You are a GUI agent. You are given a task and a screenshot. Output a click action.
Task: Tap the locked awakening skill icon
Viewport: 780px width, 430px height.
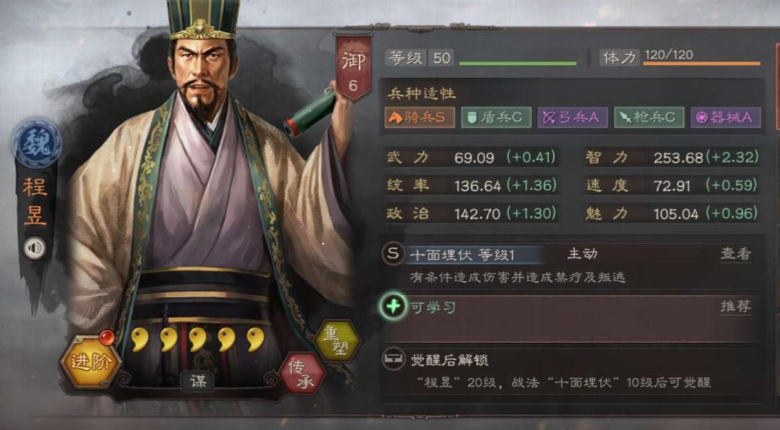click(393, 359)
